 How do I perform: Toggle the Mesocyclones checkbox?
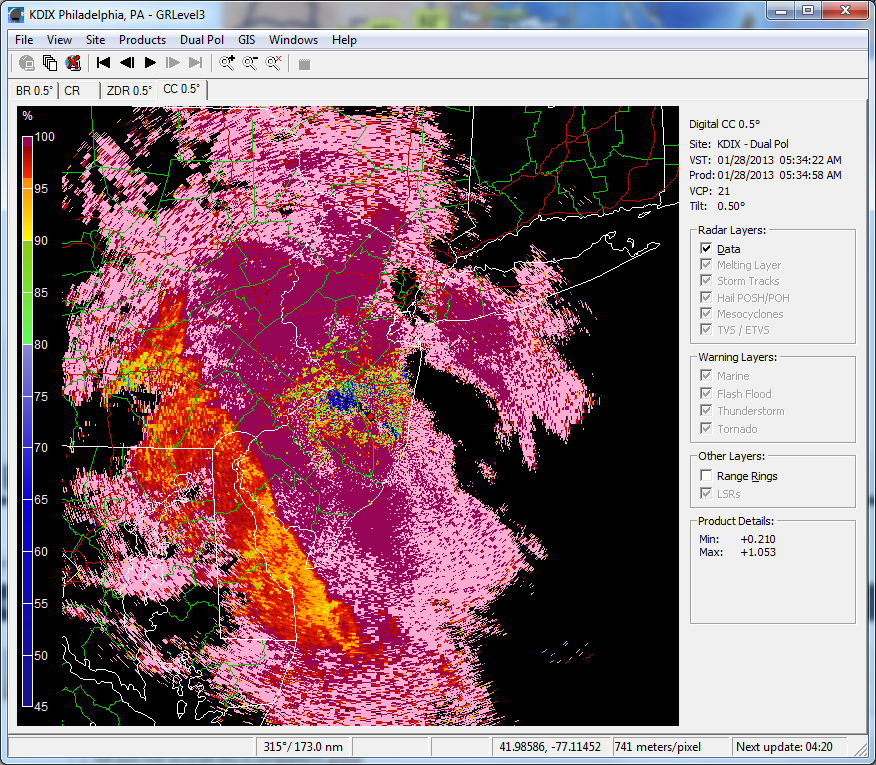click(706, 313)
